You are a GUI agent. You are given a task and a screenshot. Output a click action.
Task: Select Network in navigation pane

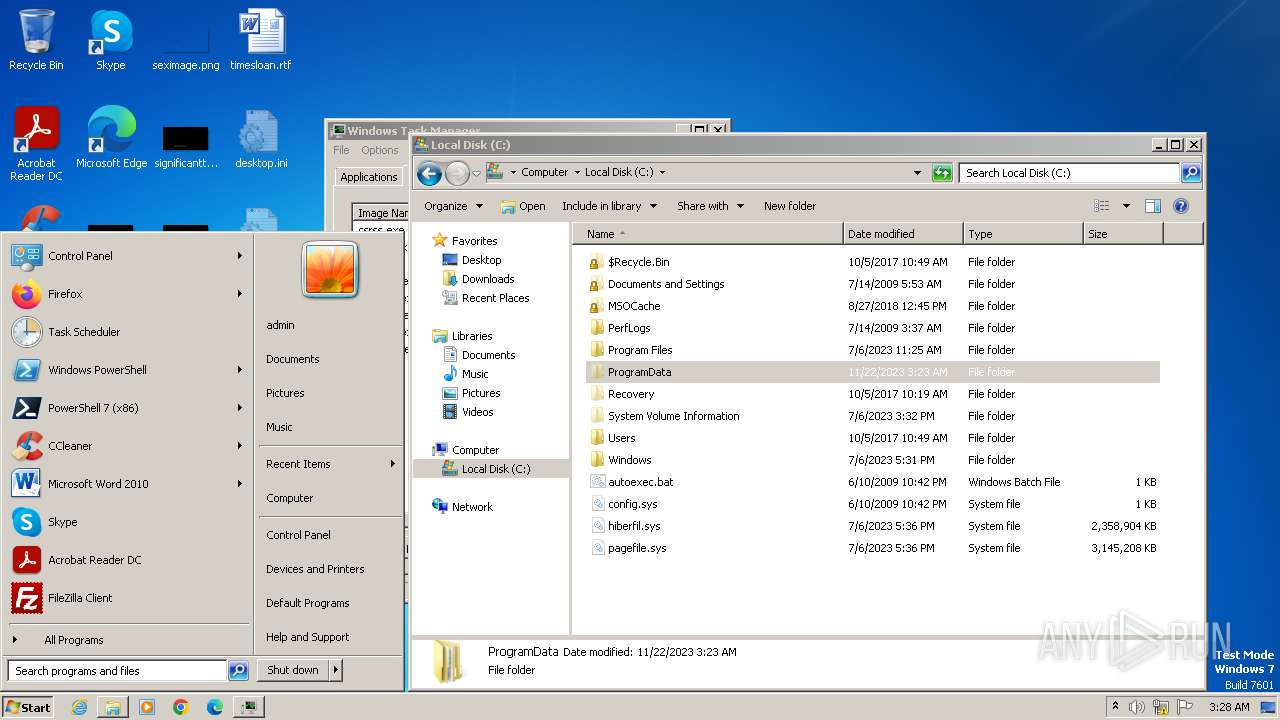(472, 507)
